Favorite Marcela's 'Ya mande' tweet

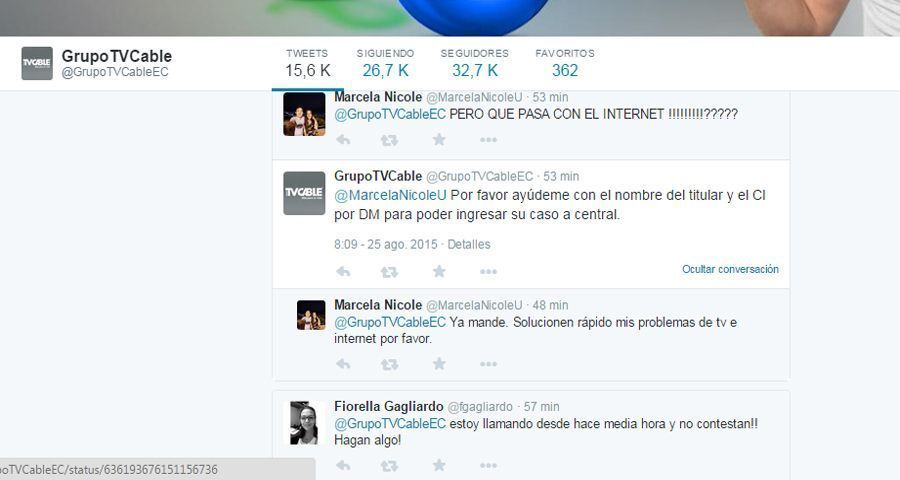click(438, 364)
